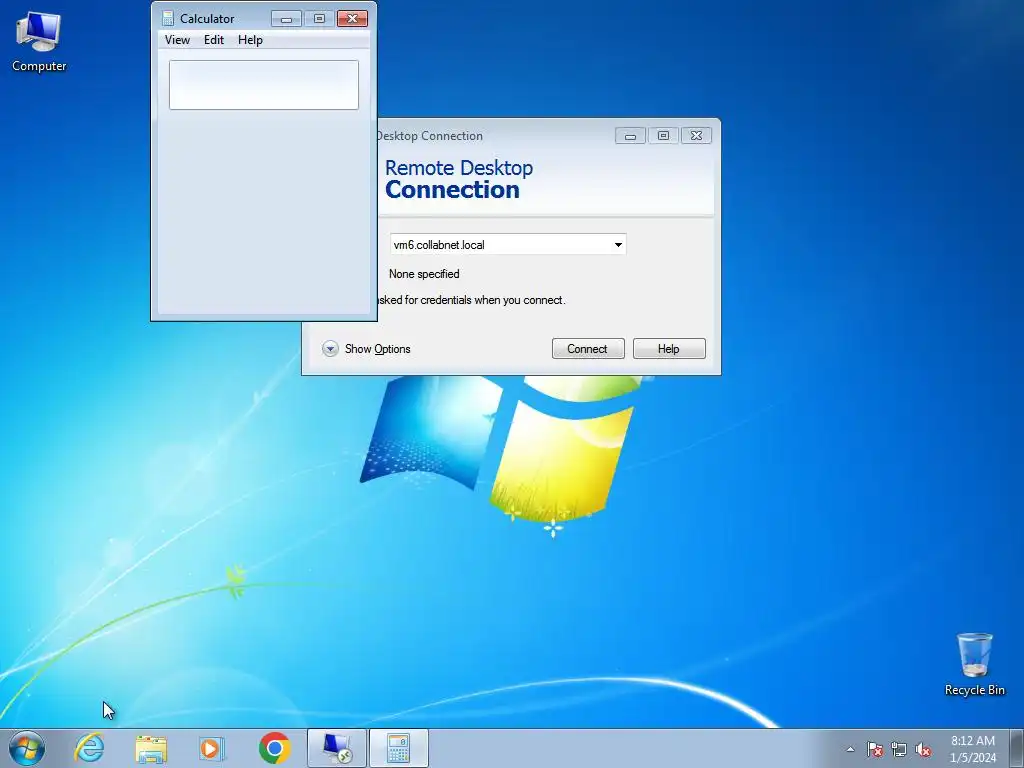The width and height of the screenshot is (1024, 768).
Task: Launch Internet Explorer from the taskbar
Action: [89, 748]
